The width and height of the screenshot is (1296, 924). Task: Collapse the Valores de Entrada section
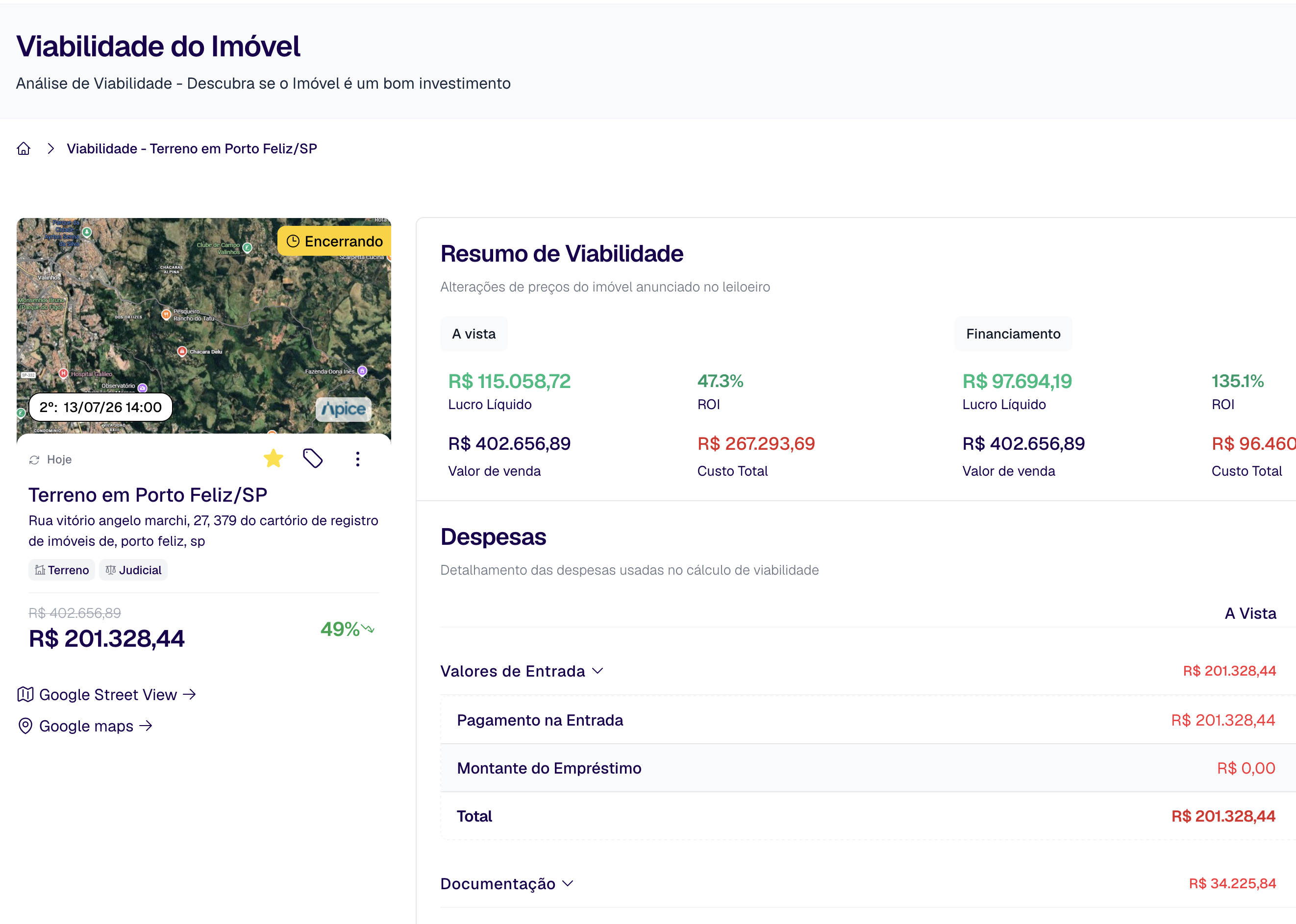coord(522,671)
